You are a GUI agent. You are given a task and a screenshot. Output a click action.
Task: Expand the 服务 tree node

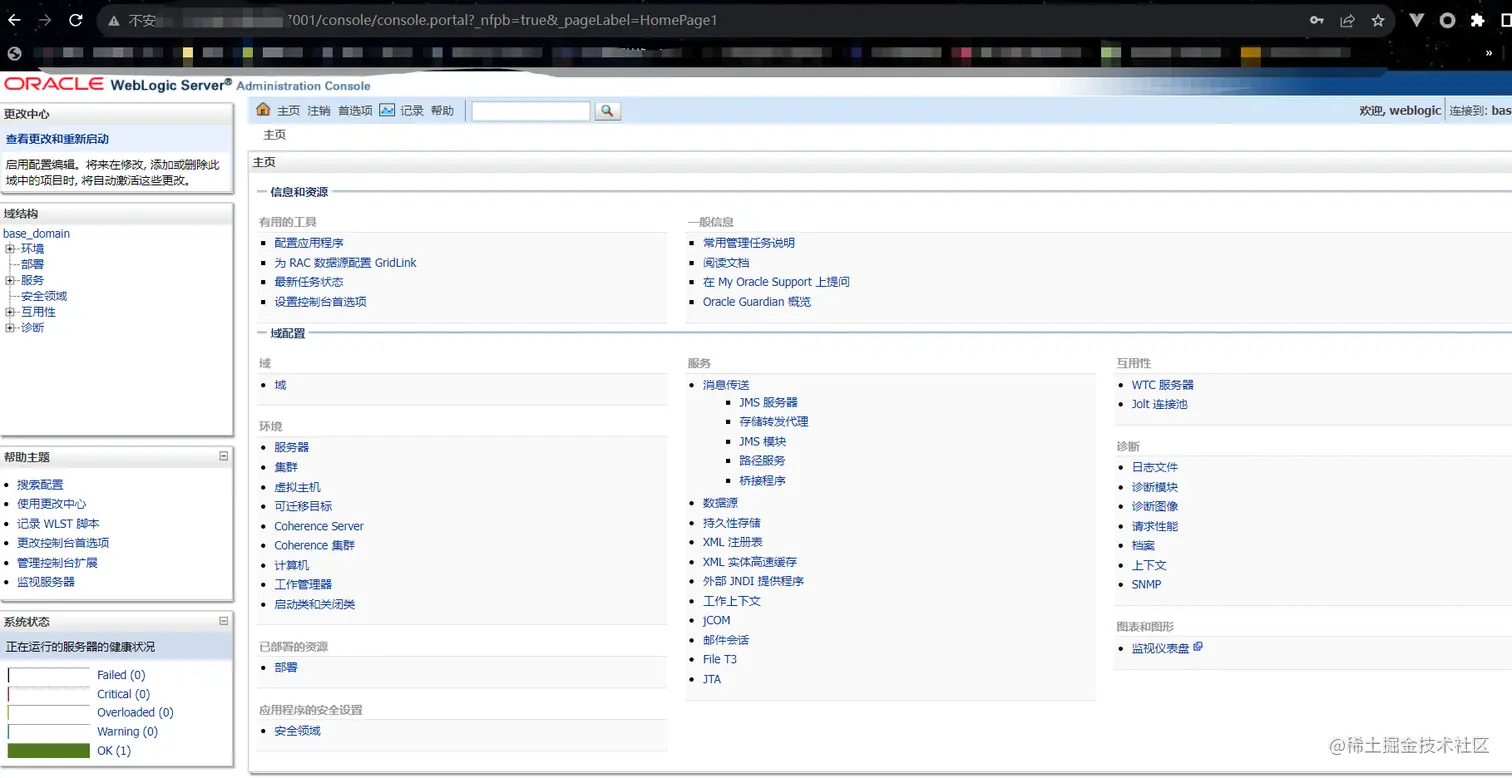[x=10, y=281]
